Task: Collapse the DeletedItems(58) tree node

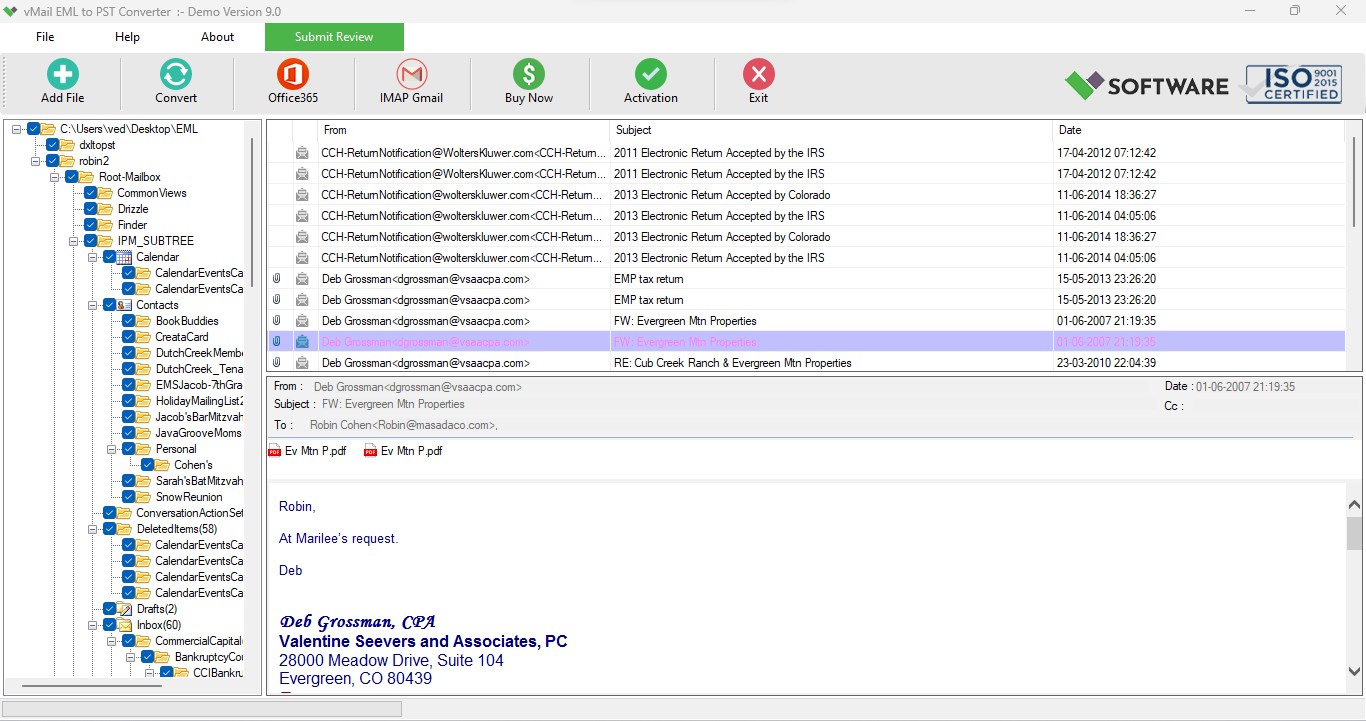Action: (x=92, y=529)
